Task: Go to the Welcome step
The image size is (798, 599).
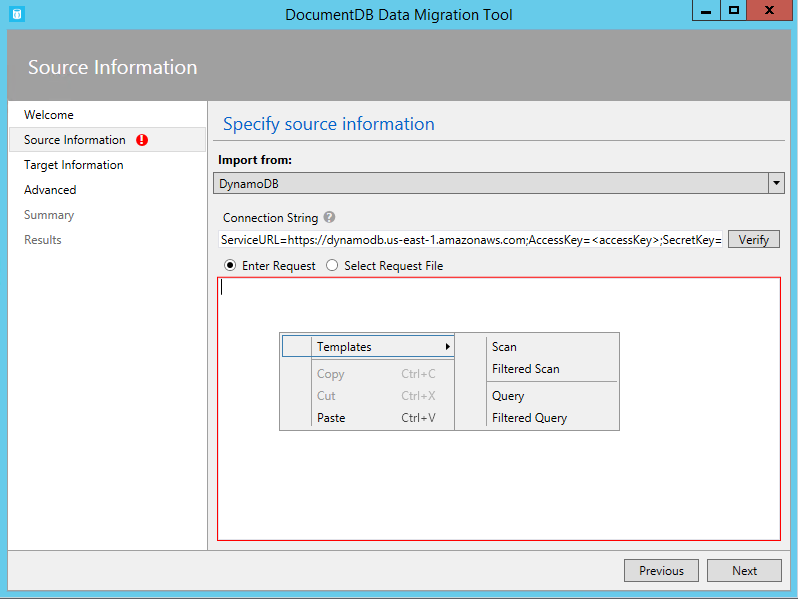Action: pos(49,115)
